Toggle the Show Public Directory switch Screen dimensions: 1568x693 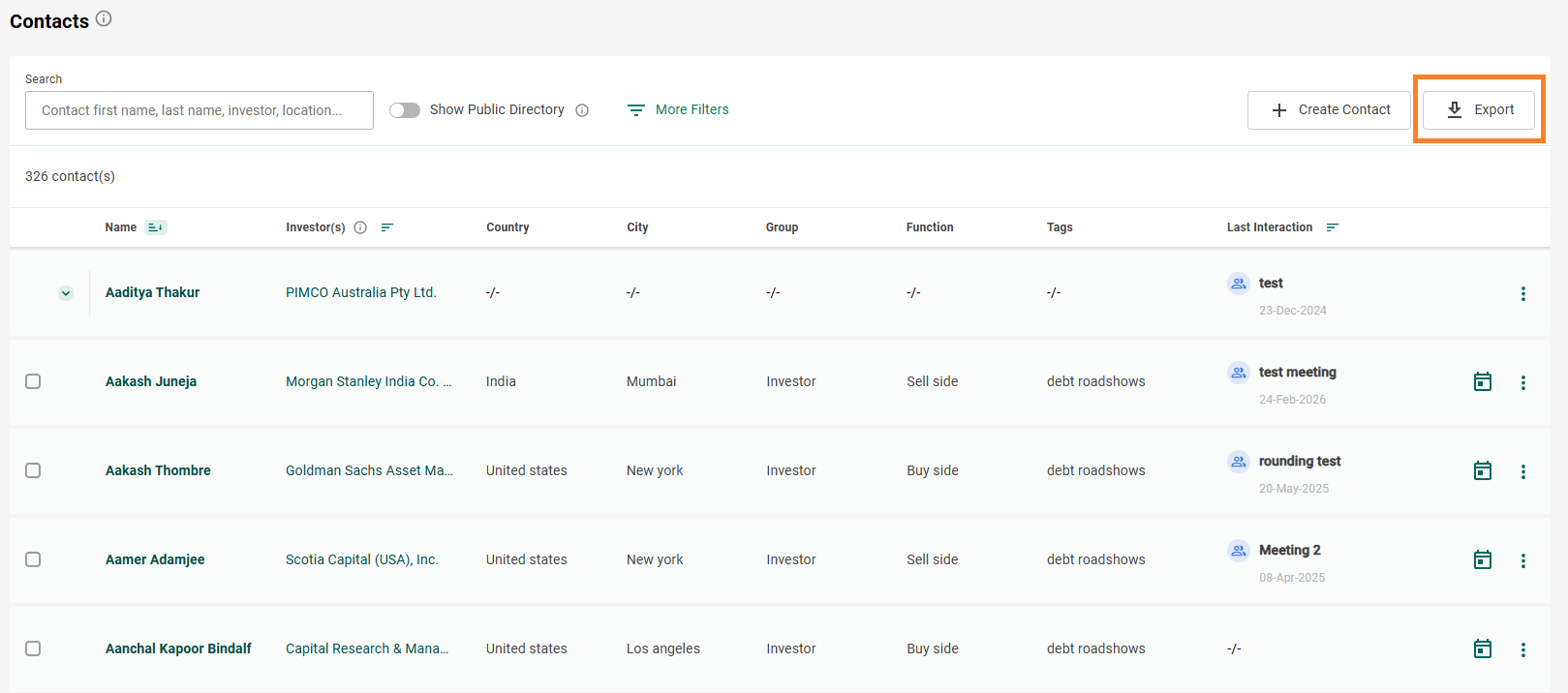point(405,110)
